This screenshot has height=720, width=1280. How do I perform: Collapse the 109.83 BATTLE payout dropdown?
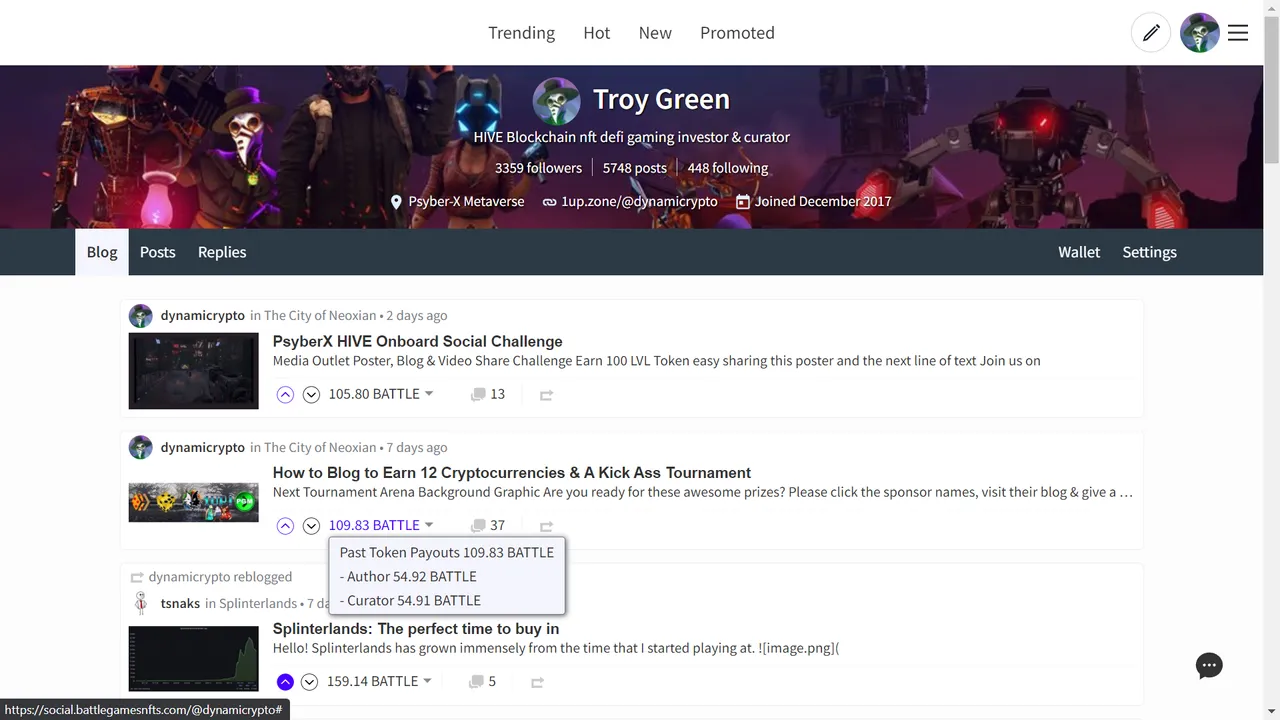pyautogui.click(x=381, y=525)
